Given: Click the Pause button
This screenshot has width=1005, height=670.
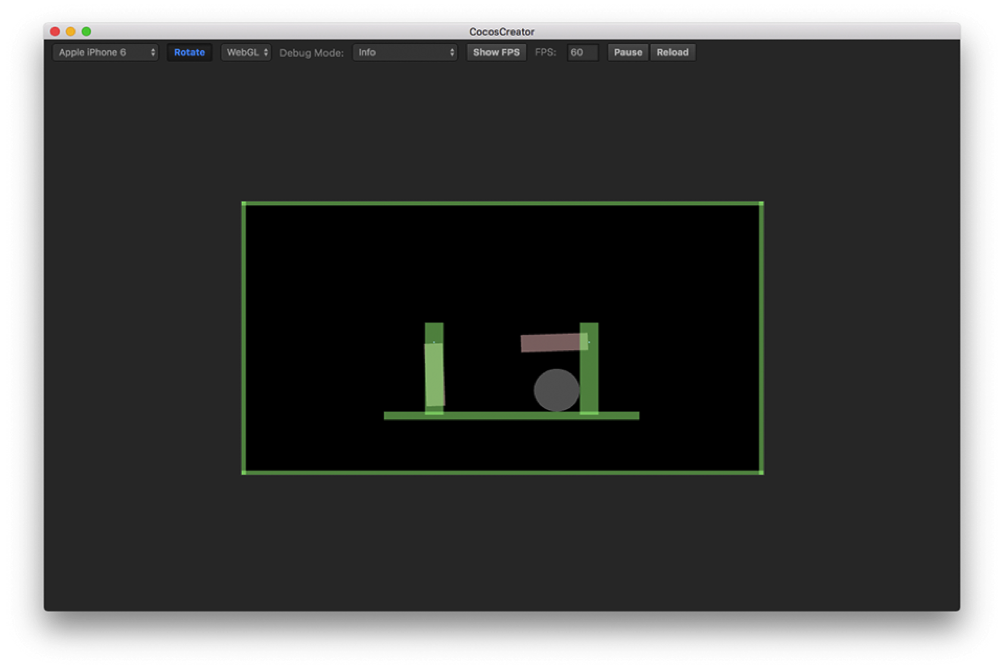Looking at the screenshot, I should point(627,53).
